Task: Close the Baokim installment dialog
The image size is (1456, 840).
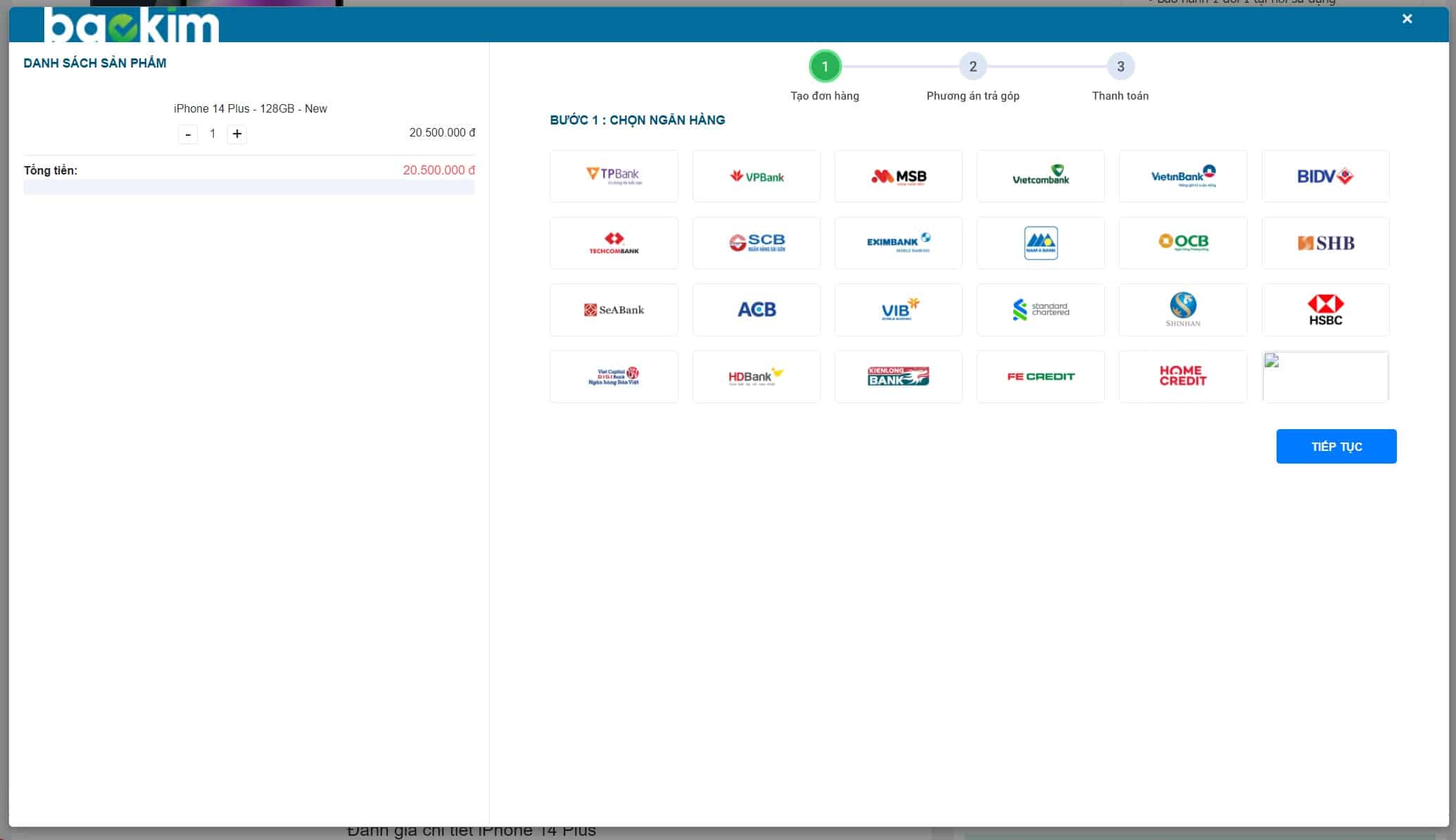Action: pos(1407,19)
